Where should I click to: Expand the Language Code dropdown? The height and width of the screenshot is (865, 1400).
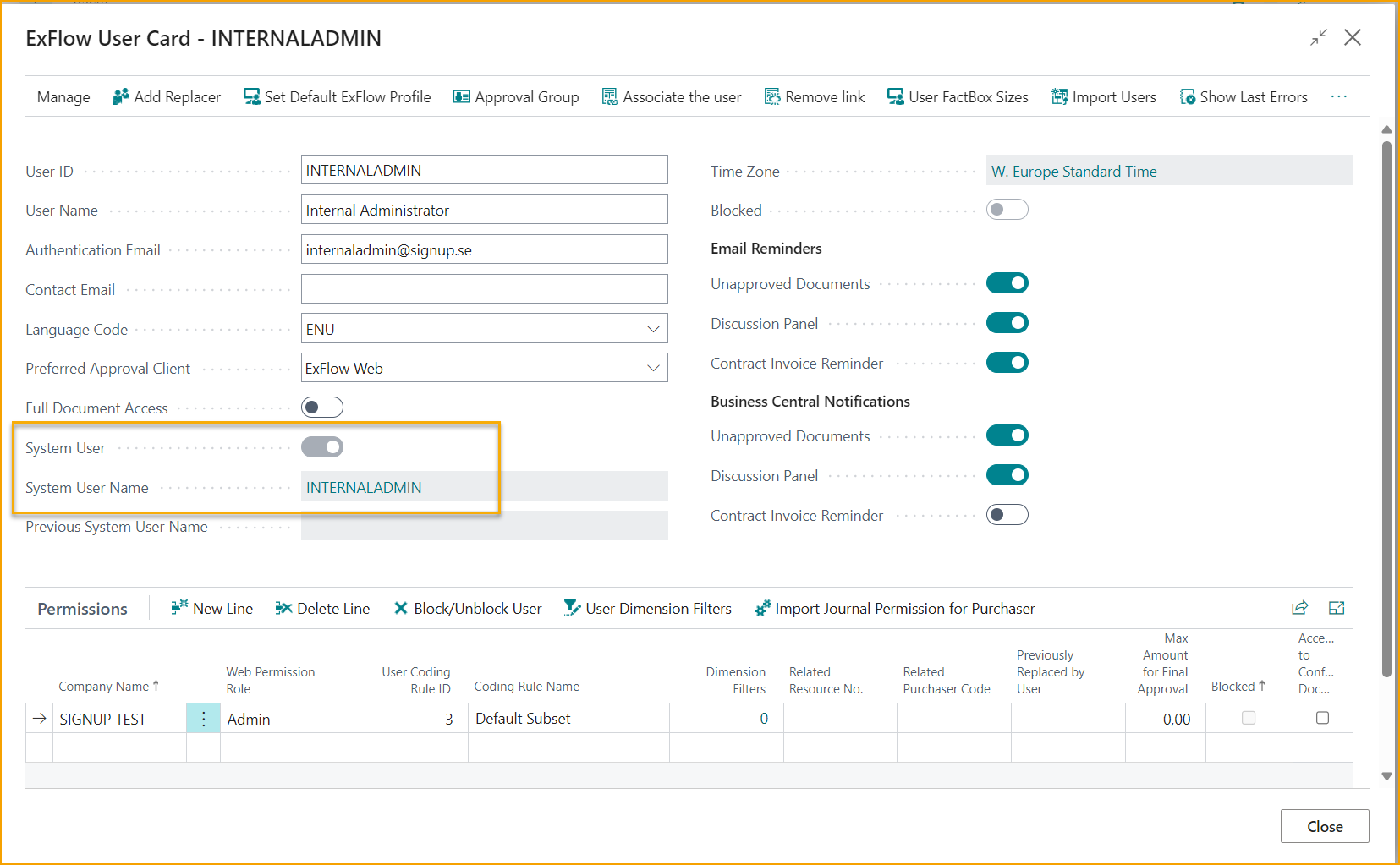coord(653,329)
